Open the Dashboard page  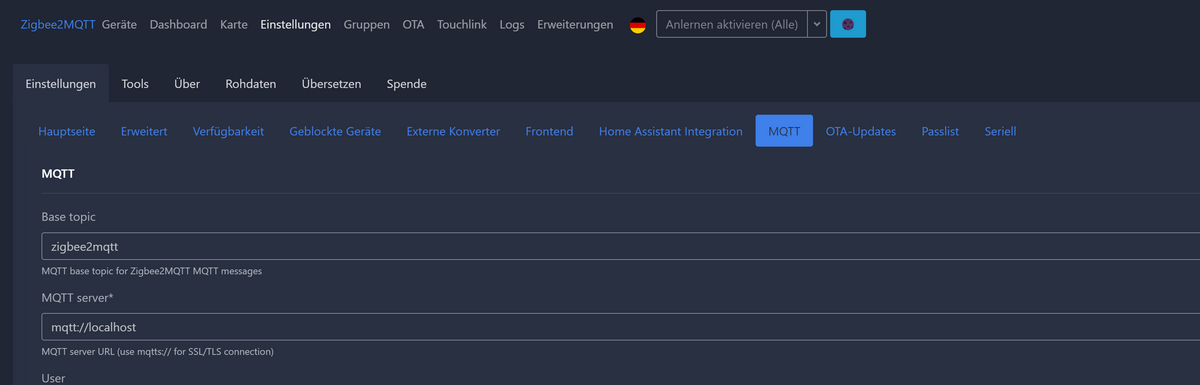coord(179,25)
